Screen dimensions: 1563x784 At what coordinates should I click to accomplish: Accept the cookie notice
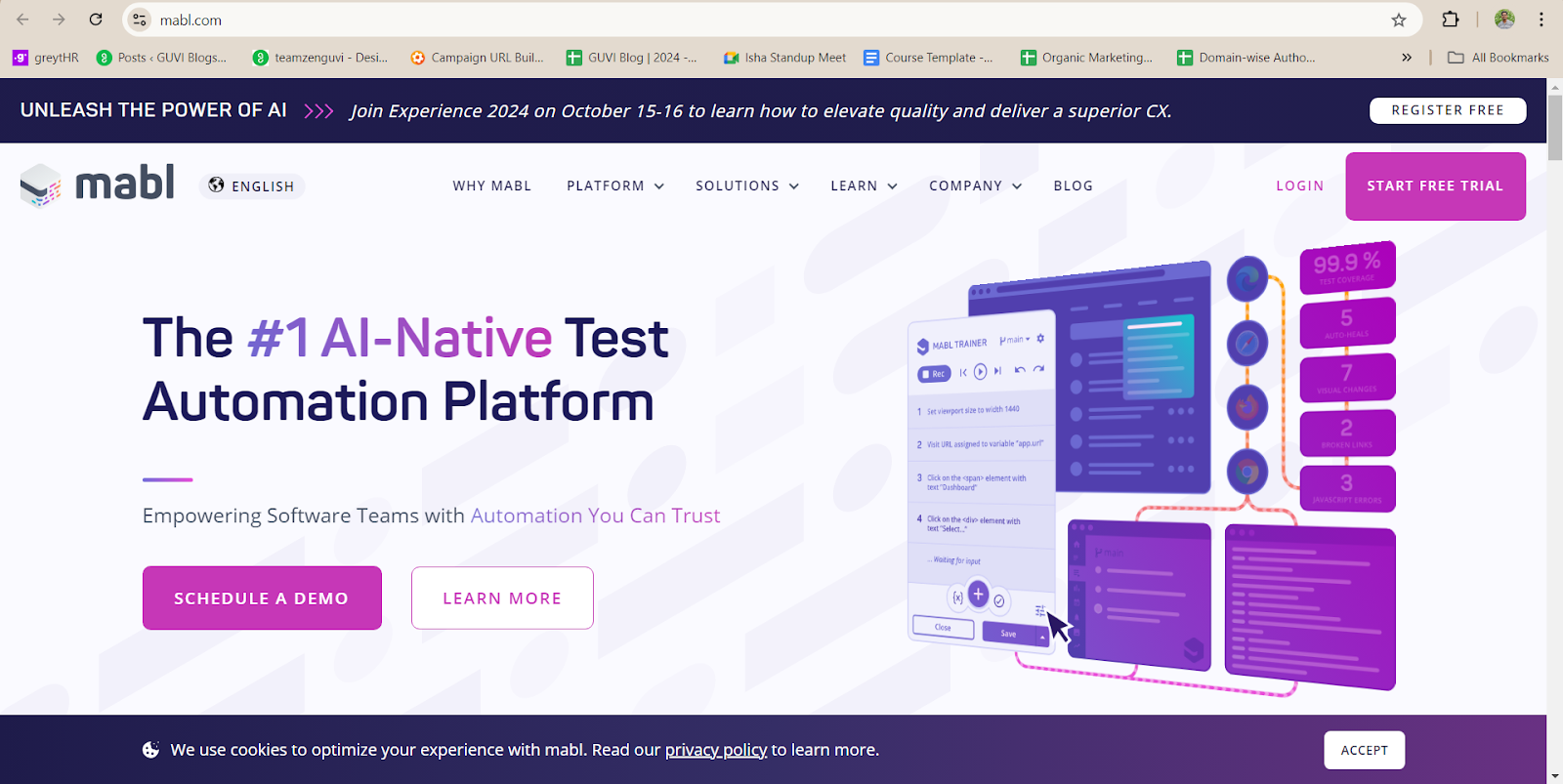(x=1365, y=750)
